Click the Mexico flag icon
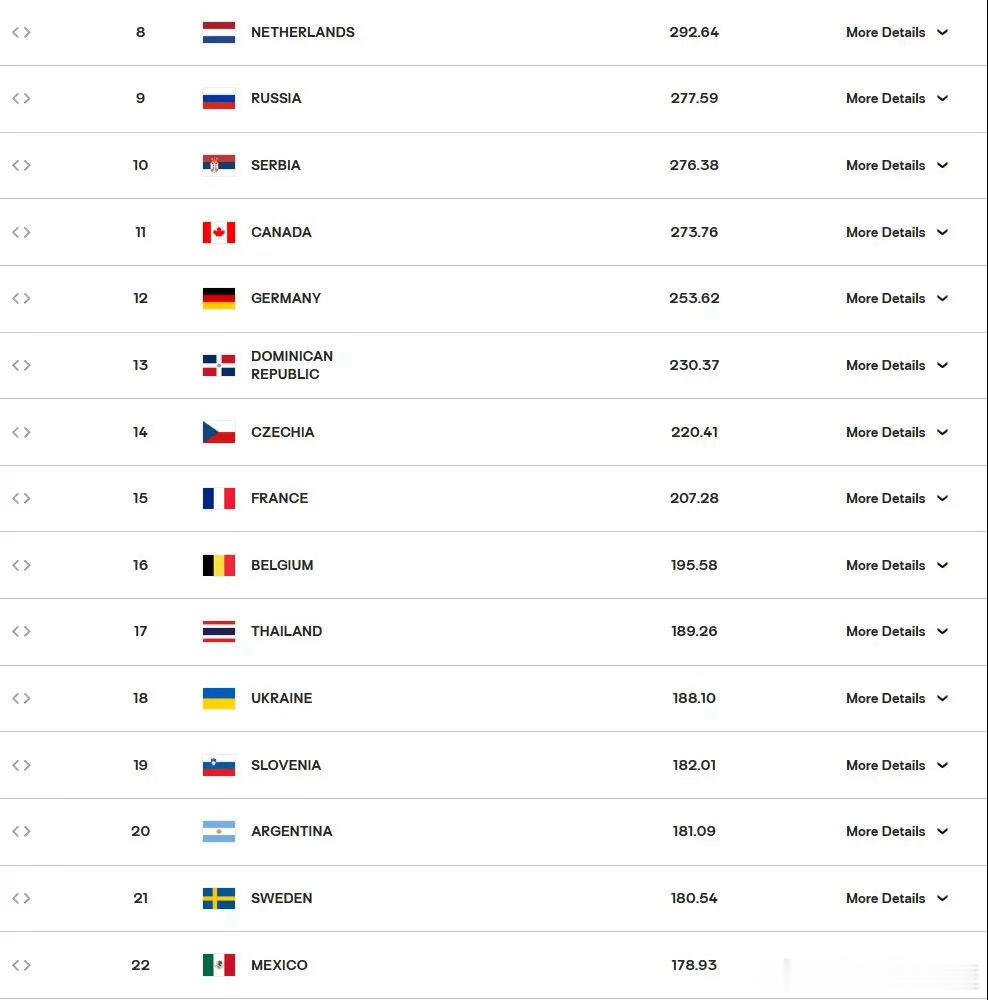Viewport: 988px width, 1000px height. pyautogui.click(x=219, y=965)
